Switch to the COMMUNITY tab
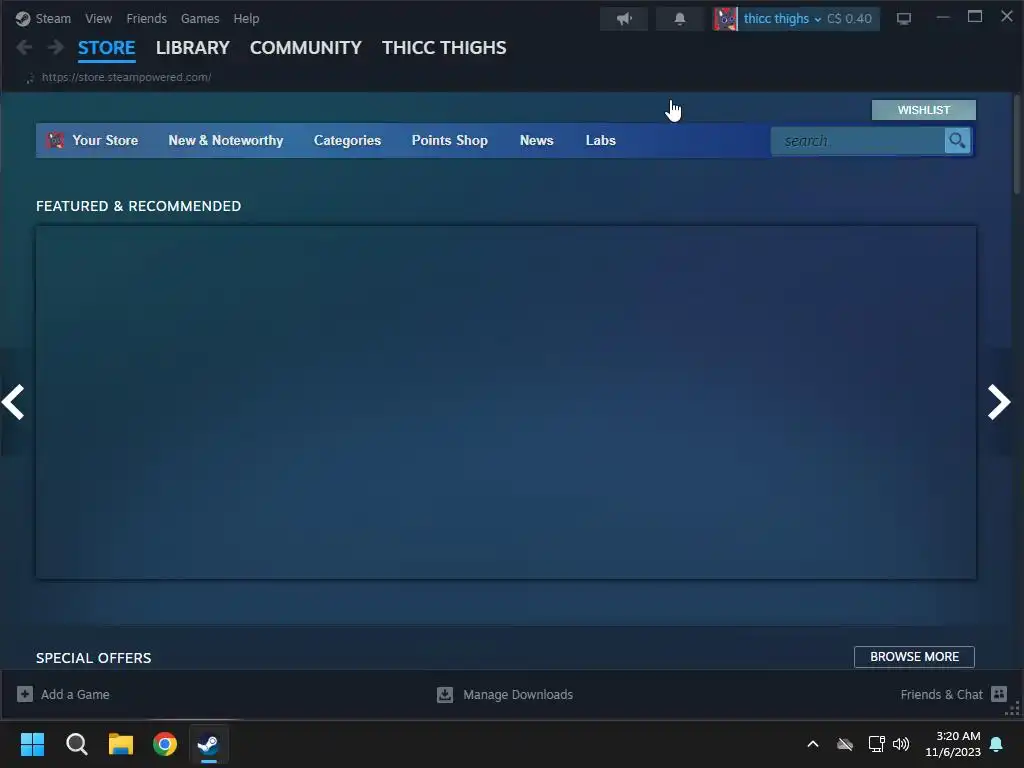Screen dimensions: 1024x768 [306, 48]
